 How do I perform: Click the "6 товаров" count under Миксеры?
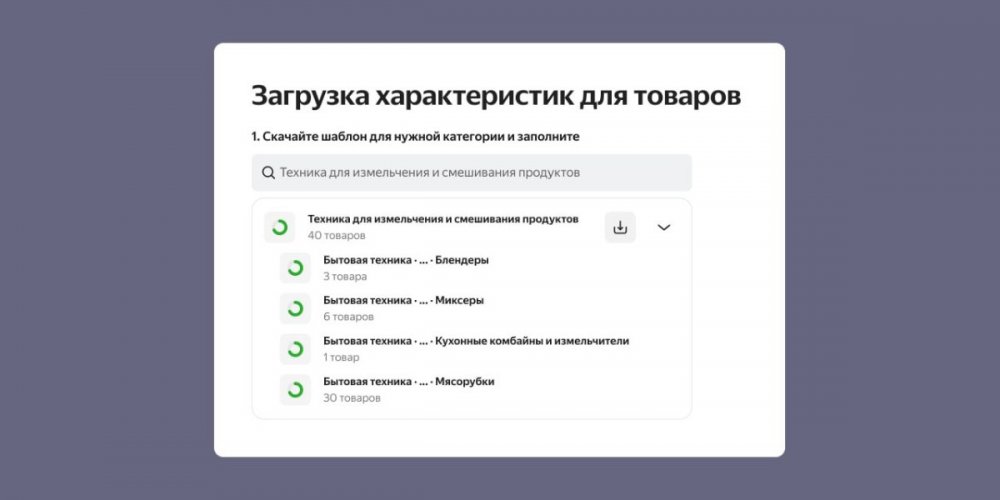(348, 317)
